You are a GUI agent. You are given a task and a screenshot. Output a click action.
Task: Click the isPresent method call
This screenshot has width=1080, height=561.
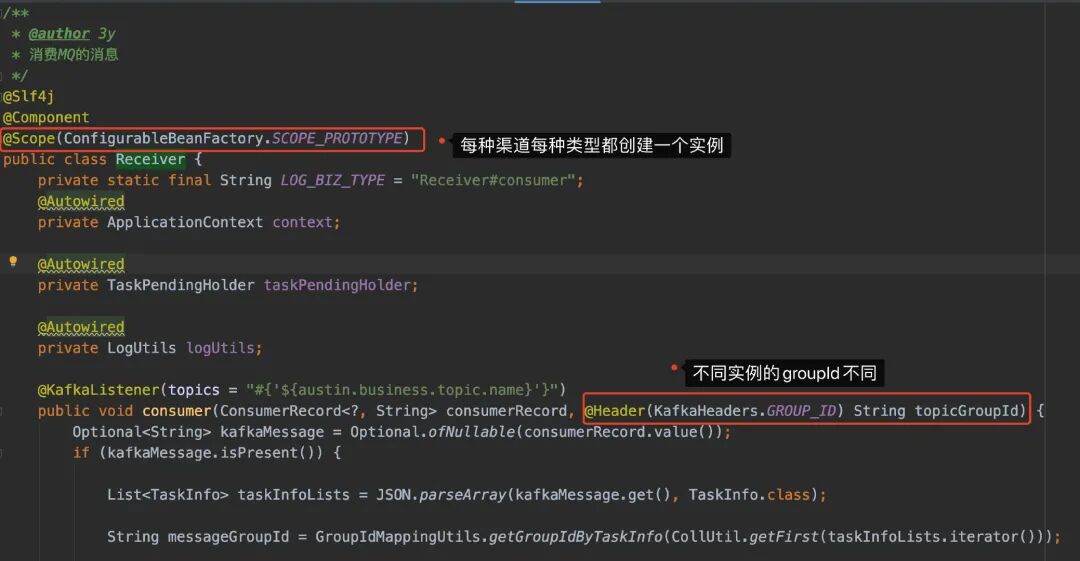[x=259, y=453]
